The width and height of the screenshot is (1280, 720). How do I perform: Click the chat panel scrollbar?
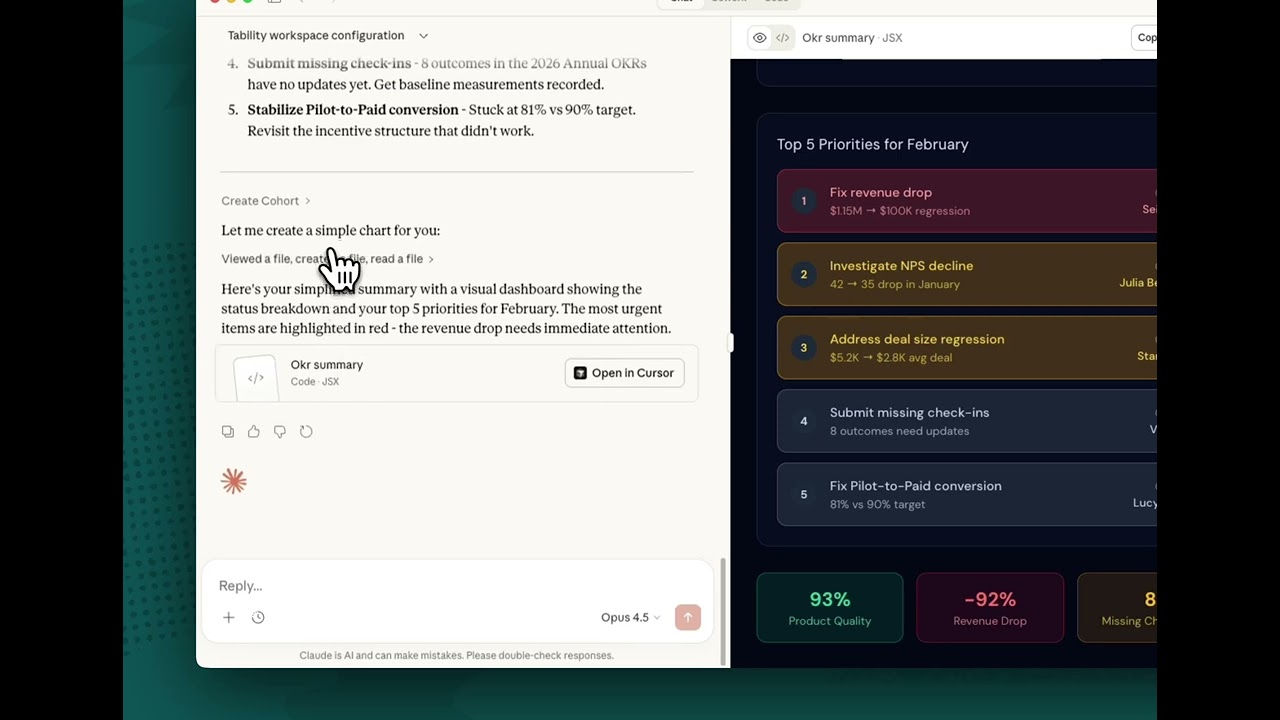[723, 612]
